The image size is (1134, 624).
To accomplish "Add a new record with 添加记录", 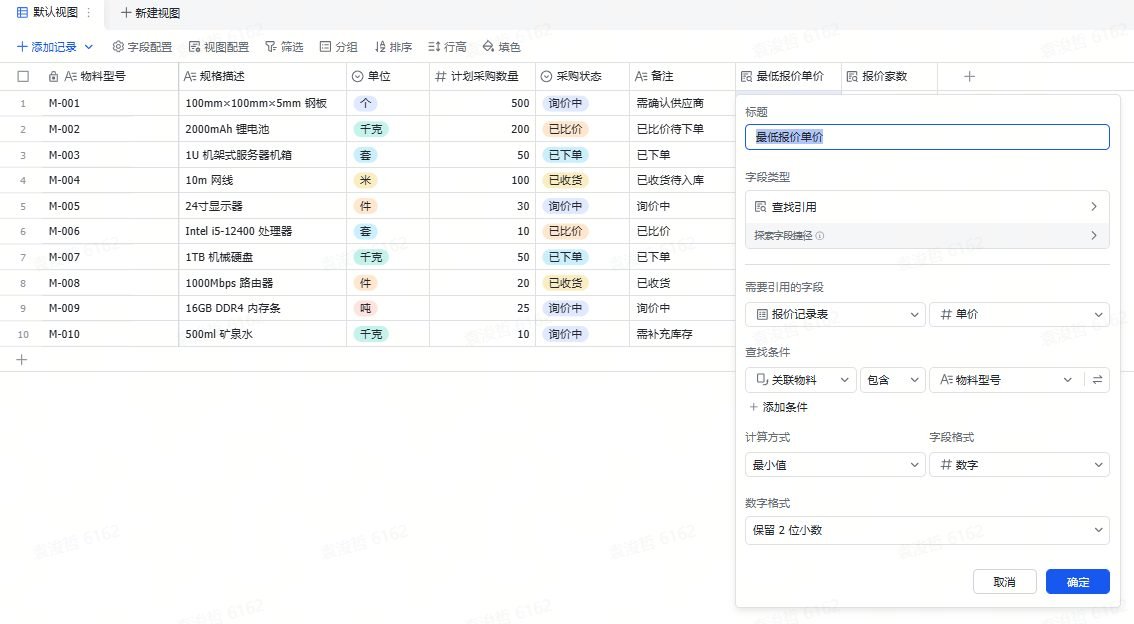I will pyautogui.click(x=46, y=47).
